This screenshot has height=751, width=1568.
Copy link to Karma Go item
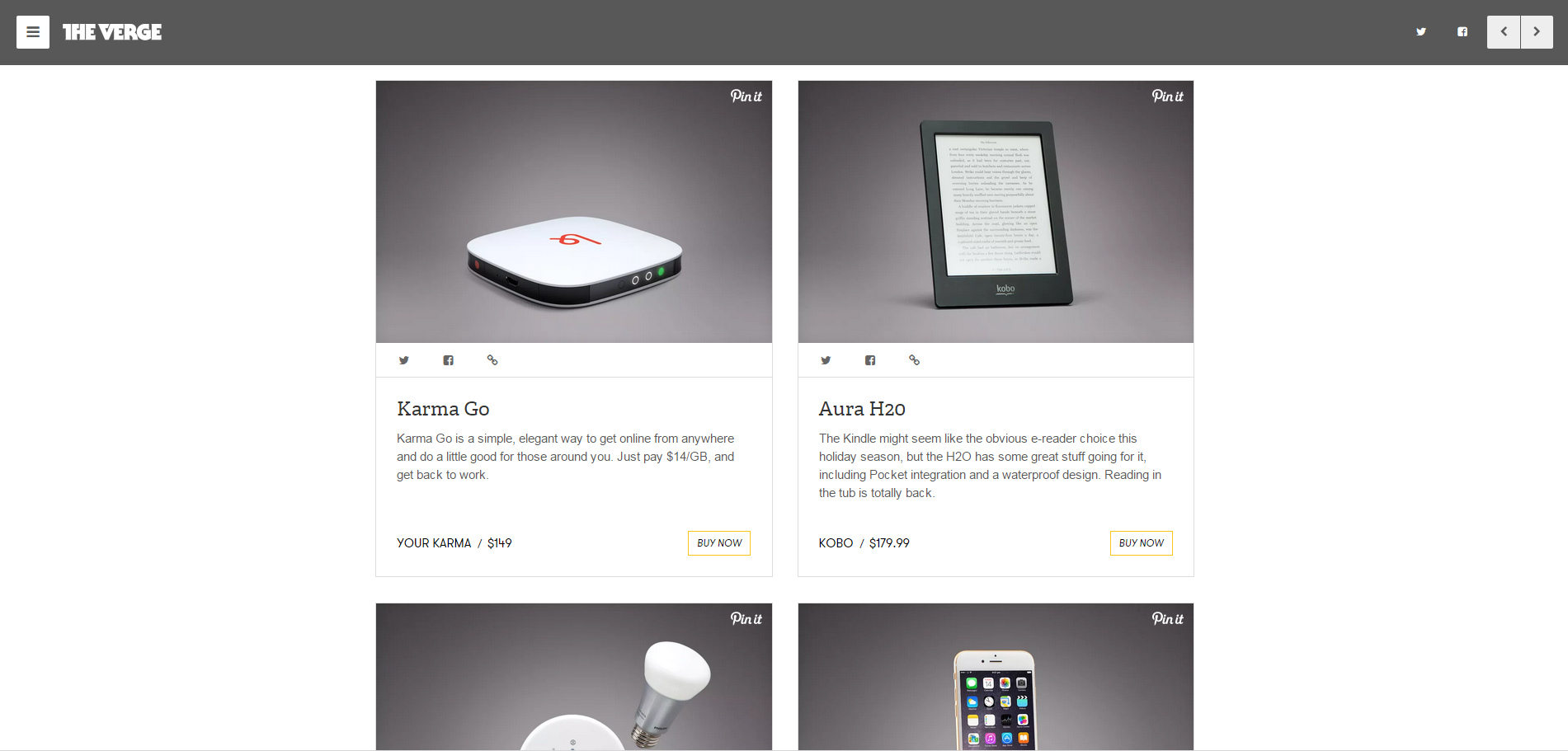(492, 360)
